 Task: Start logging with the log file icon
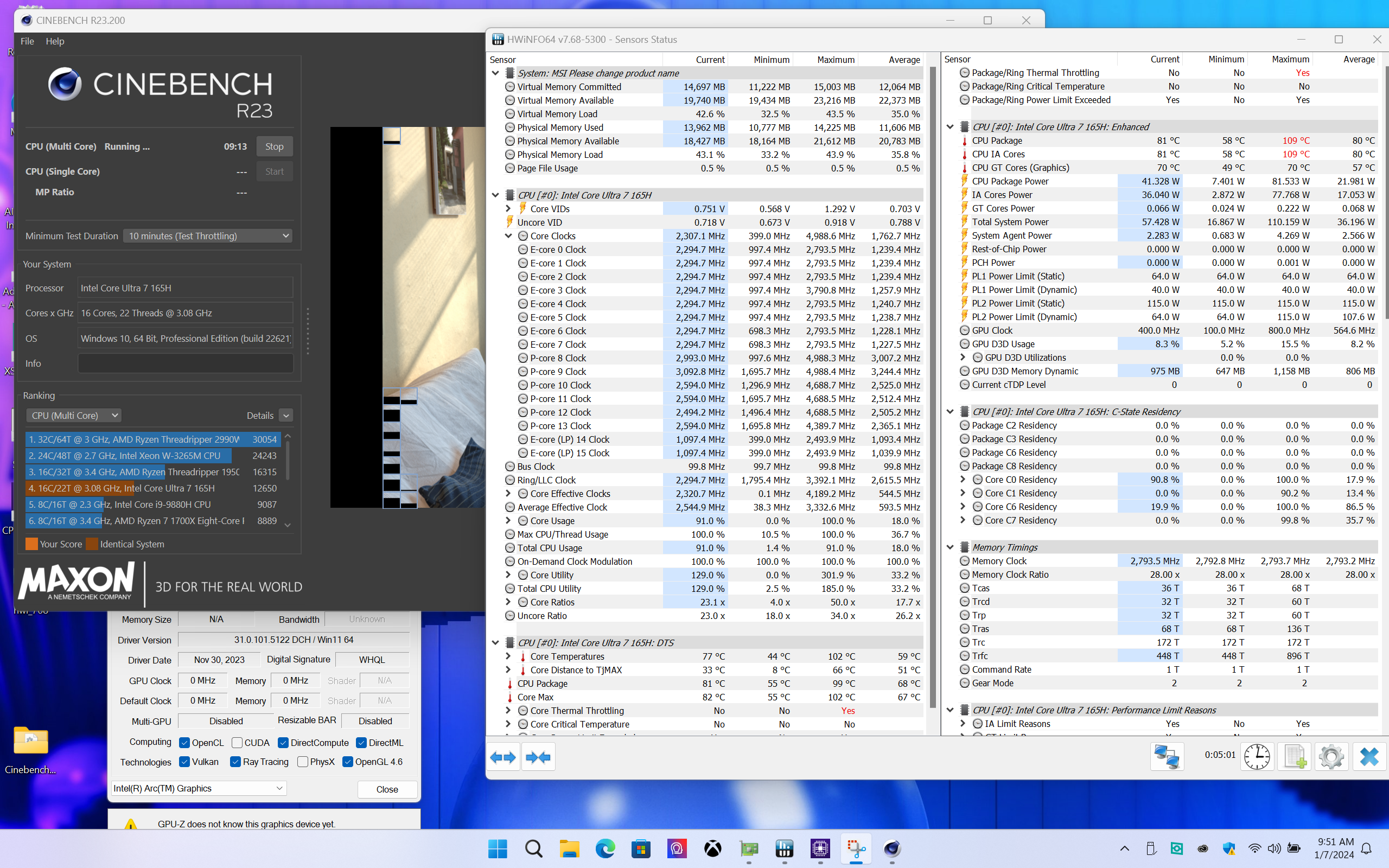1295,757
